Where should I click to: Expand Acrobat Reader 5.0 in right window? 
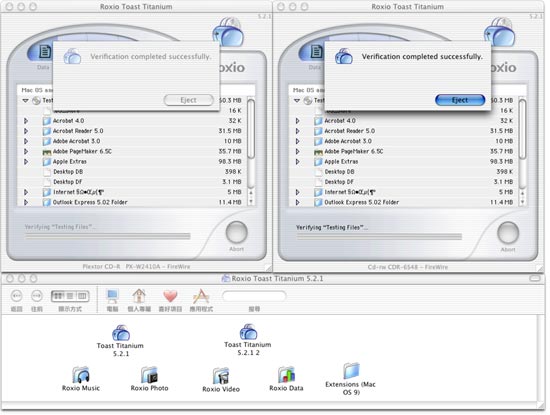(297, 131)
